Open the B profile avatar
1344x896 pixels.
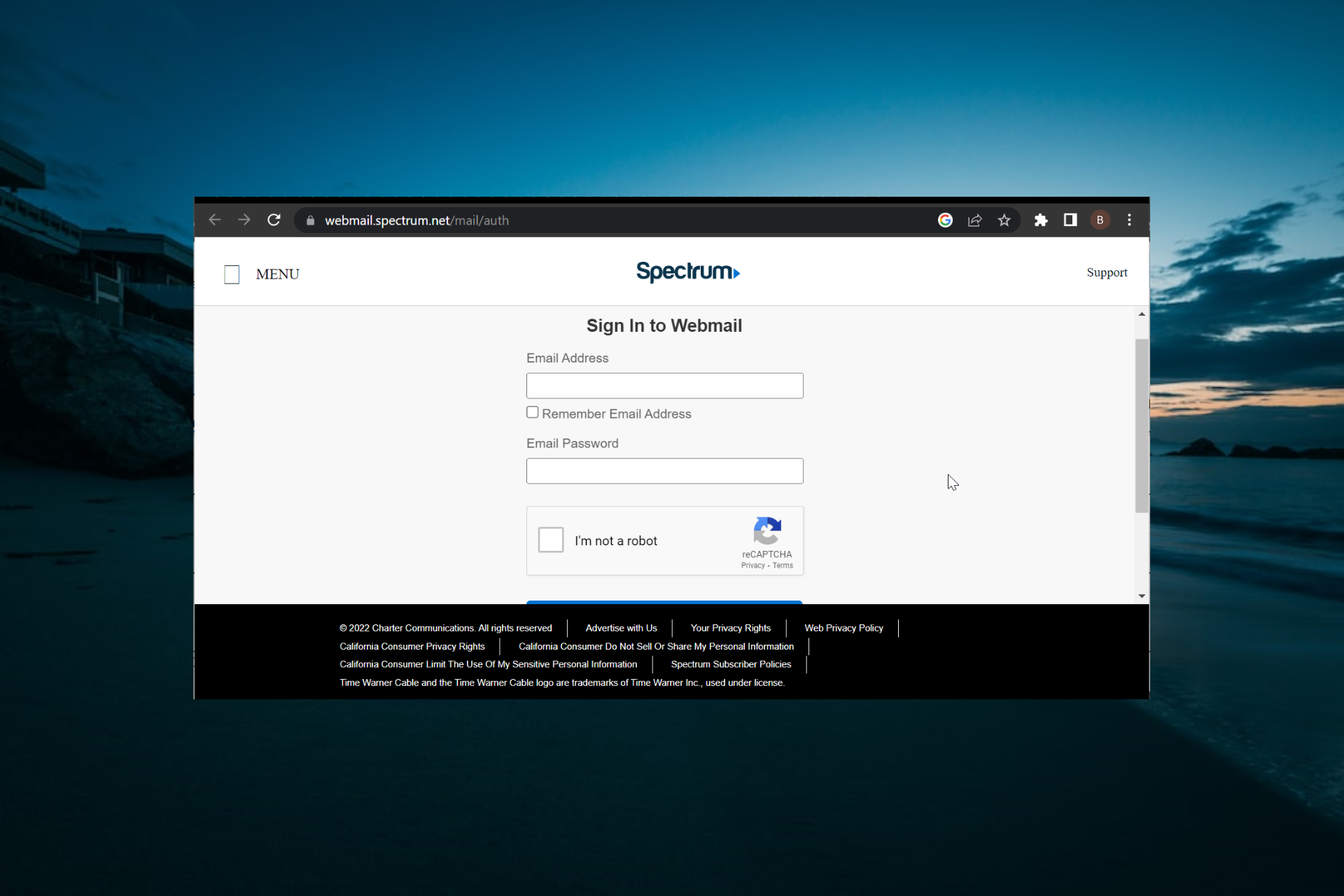tap(1100, 220)
